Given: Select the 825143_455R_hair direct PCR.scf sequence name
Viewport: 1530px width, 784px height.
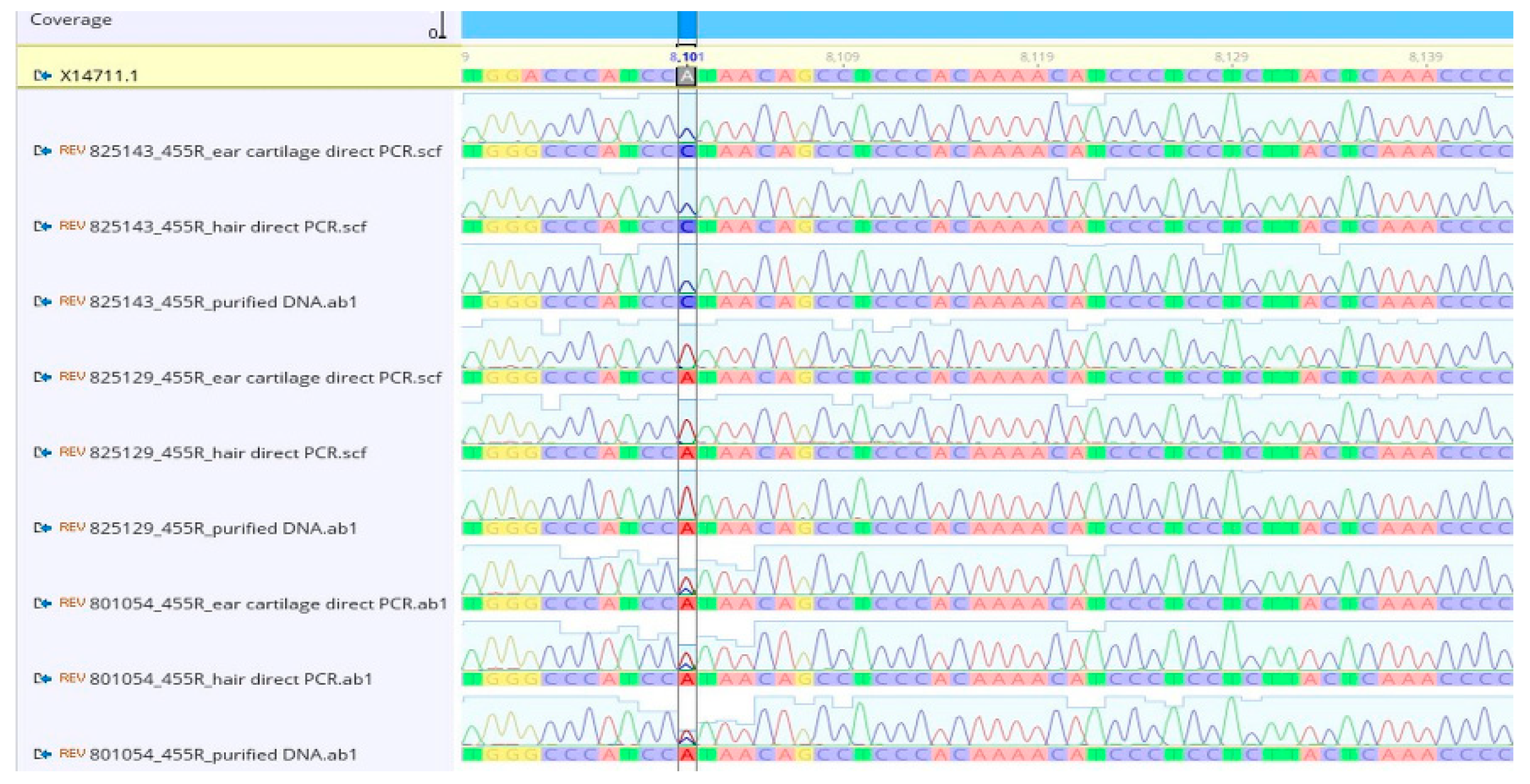Looking at the screenshot, I should [227, 227].
